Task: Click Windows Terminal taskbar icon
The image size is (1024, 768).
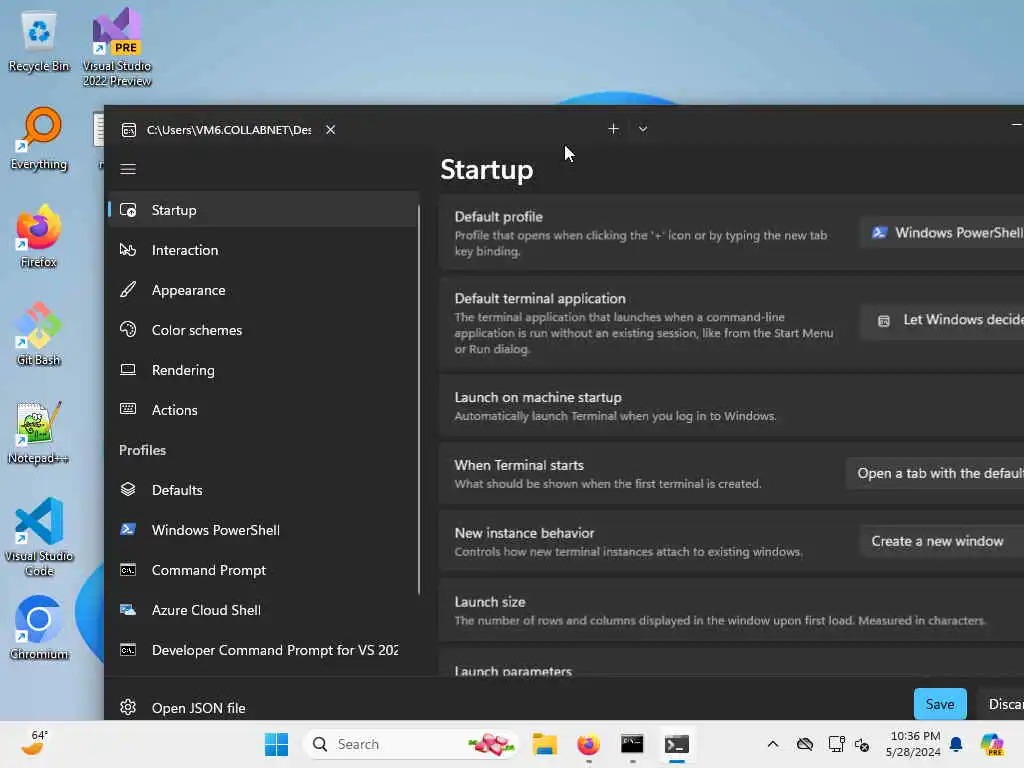Action: point(677,744)
